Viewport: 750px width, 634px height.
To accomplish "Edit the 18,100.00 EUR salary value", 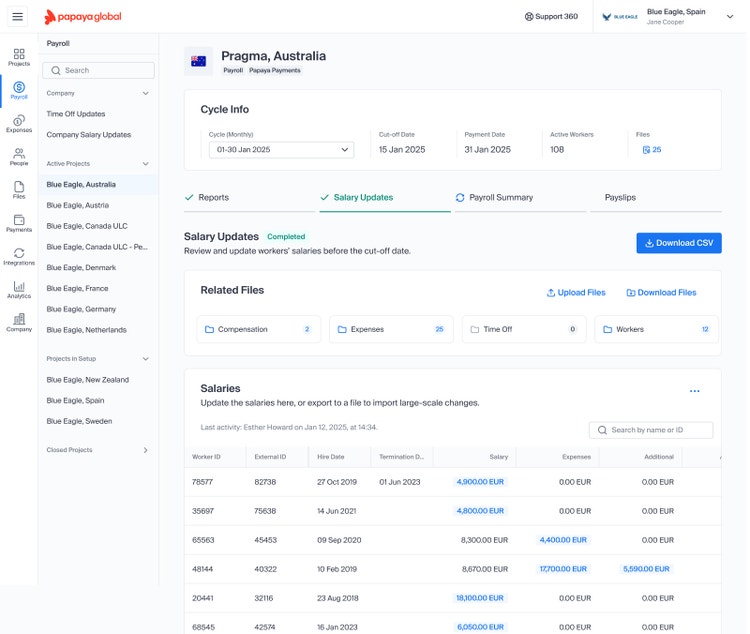I will coord(480,598).
